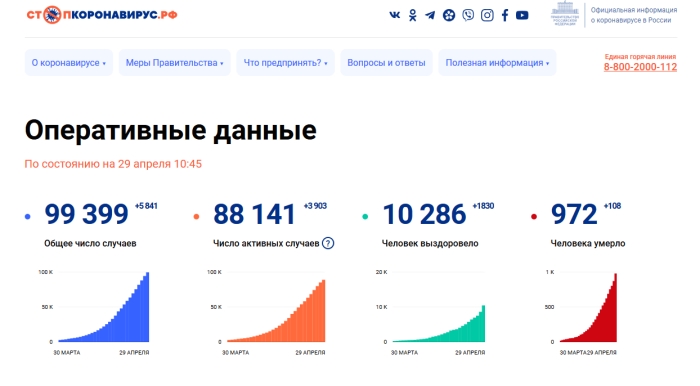The width and height of the screenshot is (700, 386).
Task: Expand the Меры Правительства dropdown menu
Action: click(x=175, y=63)
